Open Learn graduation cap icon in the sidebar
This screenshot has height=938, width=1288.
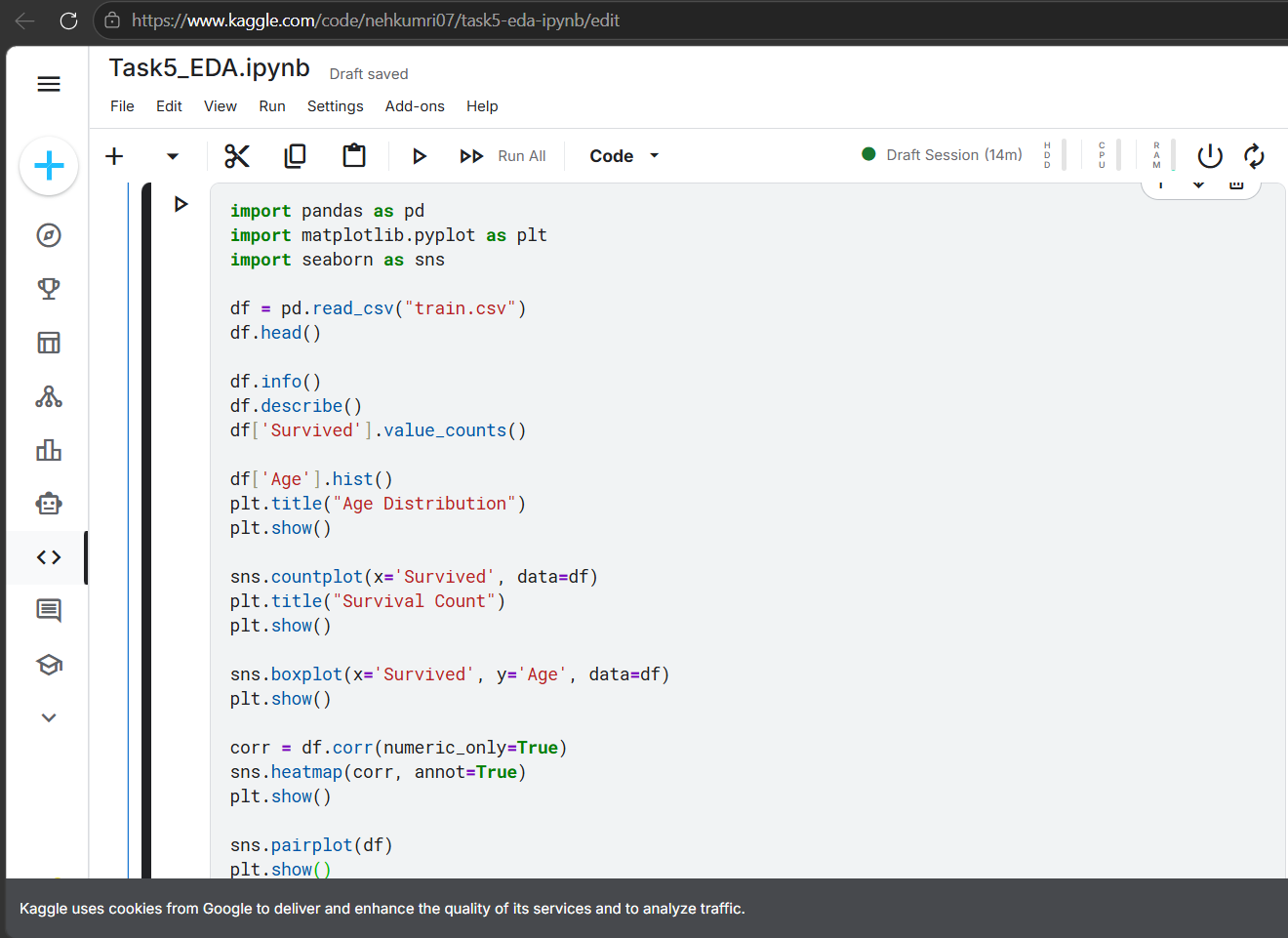[49, 665]
